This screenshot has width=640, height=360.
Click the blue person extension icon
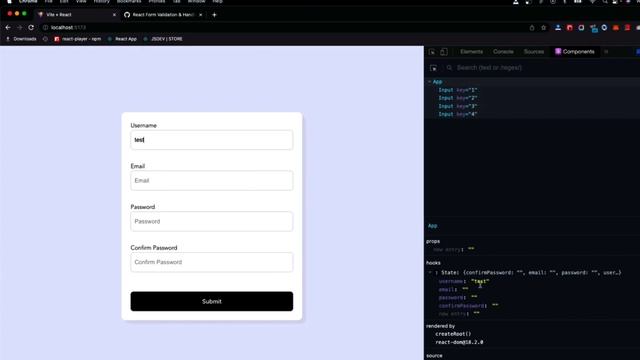tap(558, 27)
